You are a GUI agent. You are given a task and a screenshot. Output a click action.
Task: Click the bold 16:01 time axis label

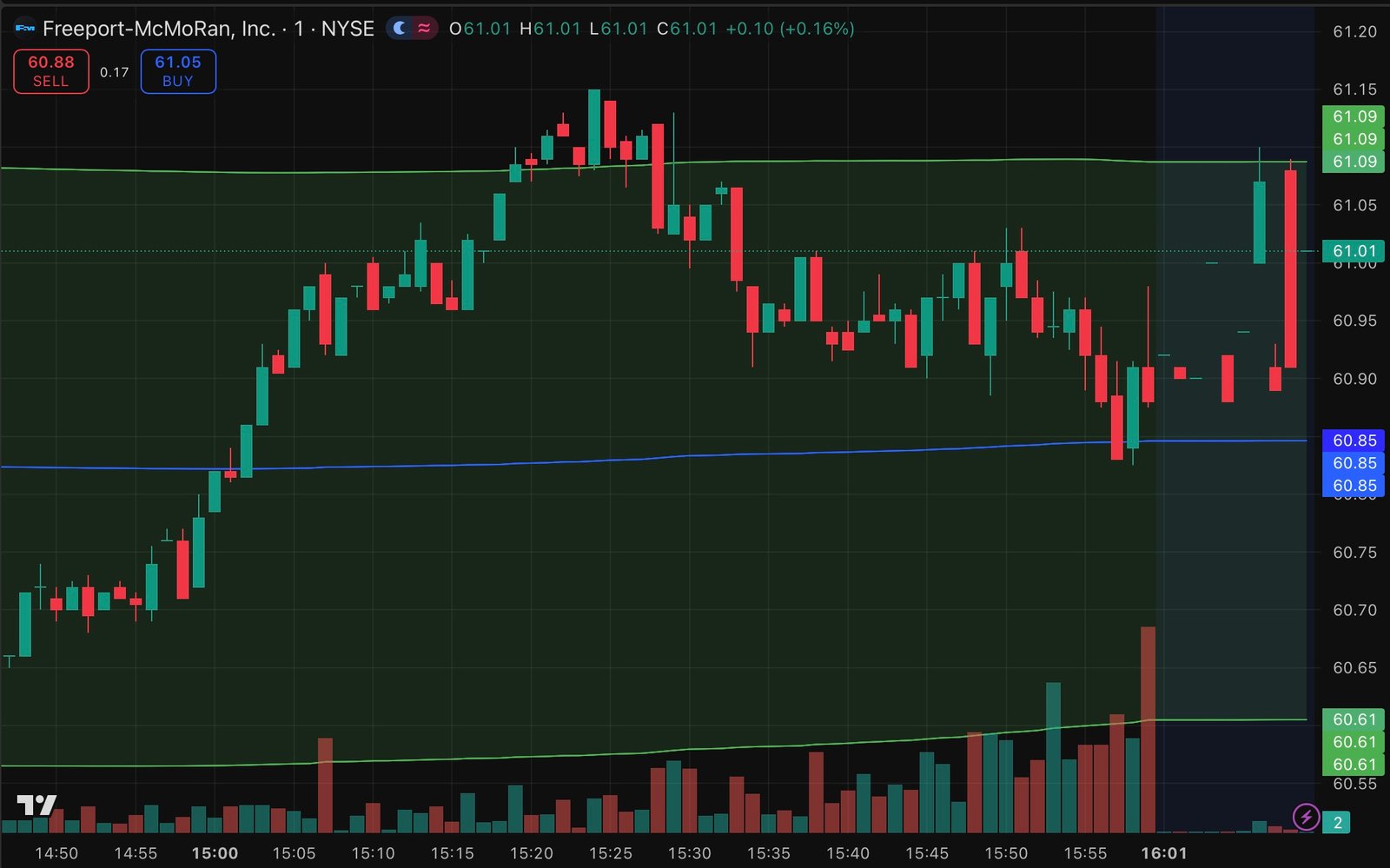pos(1164,853)
